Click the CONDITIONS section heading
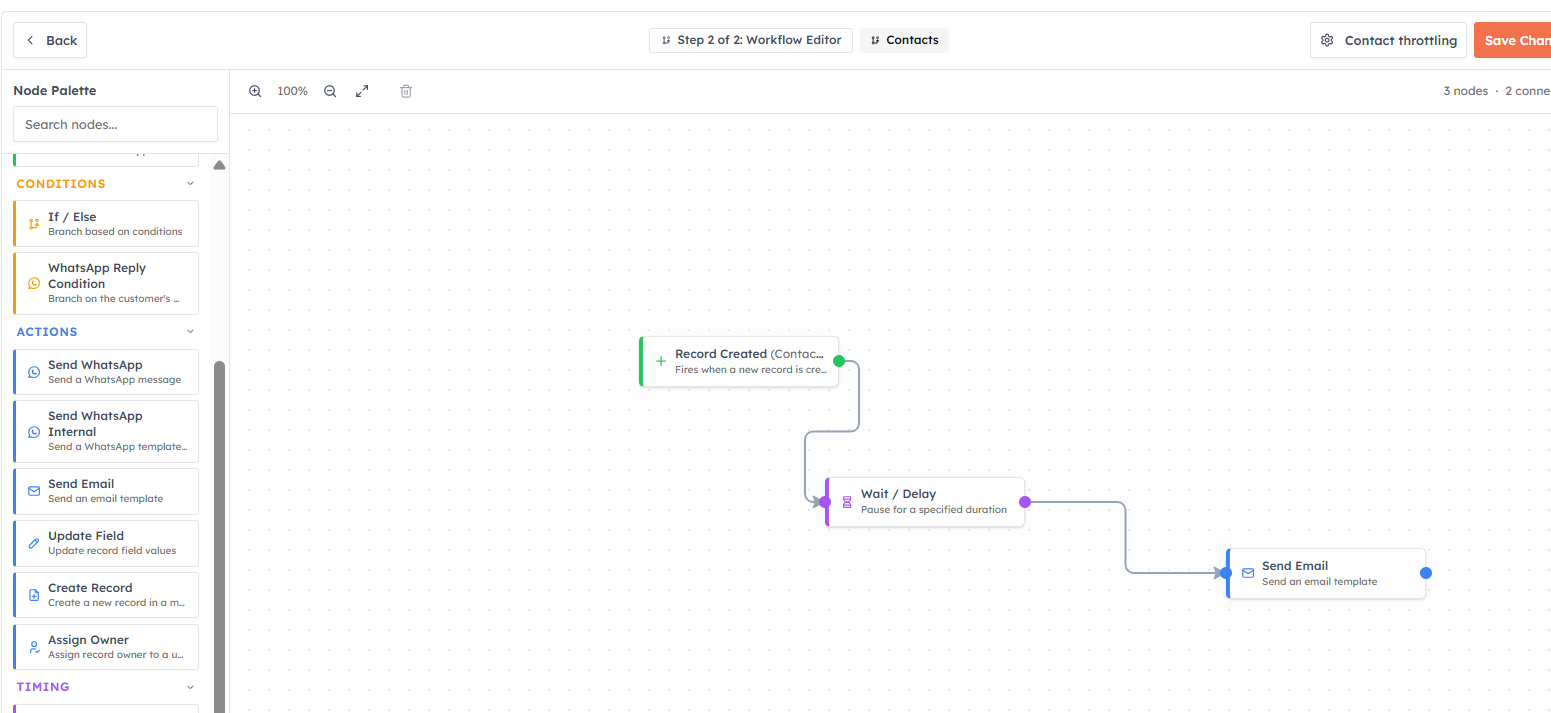This screenshot has height=713, width=1551. [x=61, y=184]
